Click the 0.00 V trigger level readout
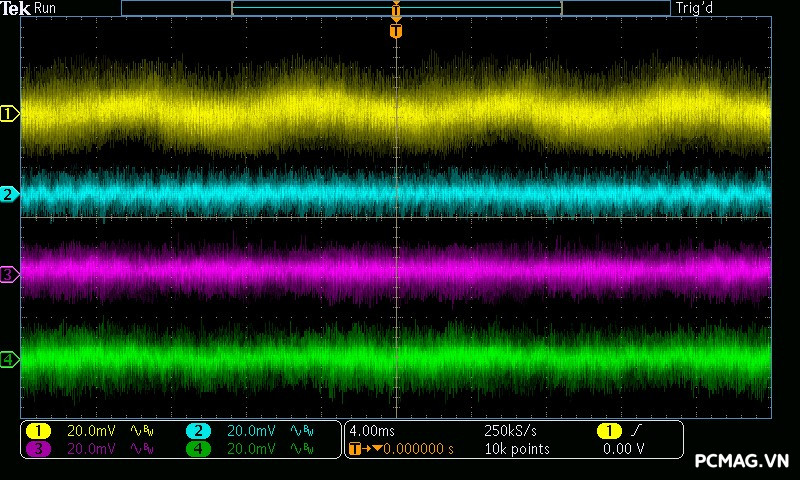 click(x=623, y=449)
